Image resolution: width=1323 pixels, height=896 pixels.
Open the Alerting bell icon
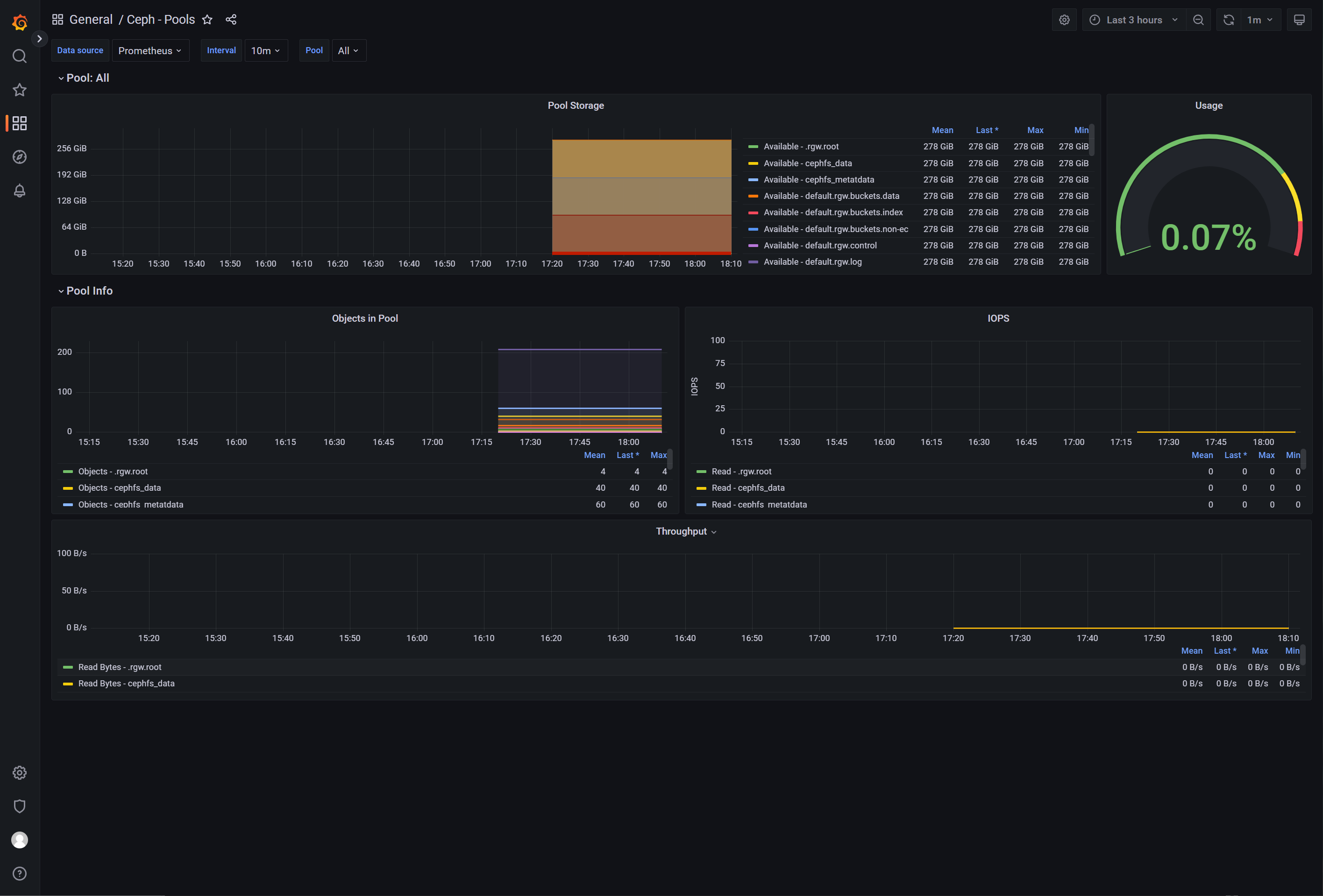[19, 190]
